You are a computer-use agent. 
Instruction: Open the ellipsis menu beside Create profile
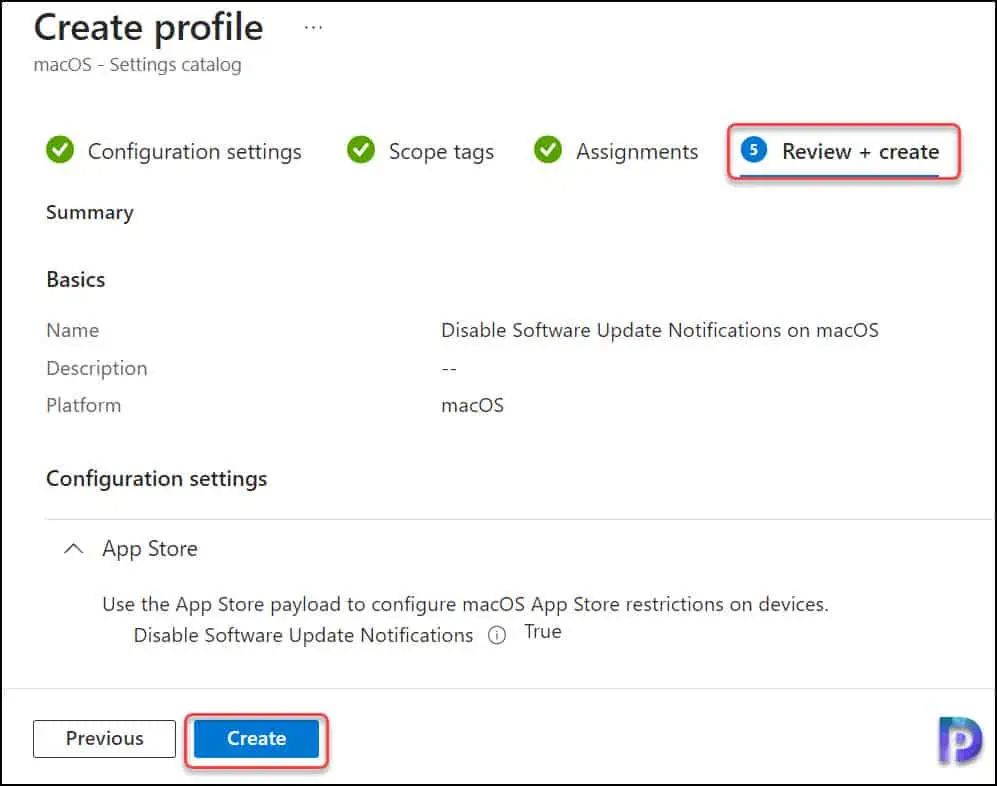[313, 28]
